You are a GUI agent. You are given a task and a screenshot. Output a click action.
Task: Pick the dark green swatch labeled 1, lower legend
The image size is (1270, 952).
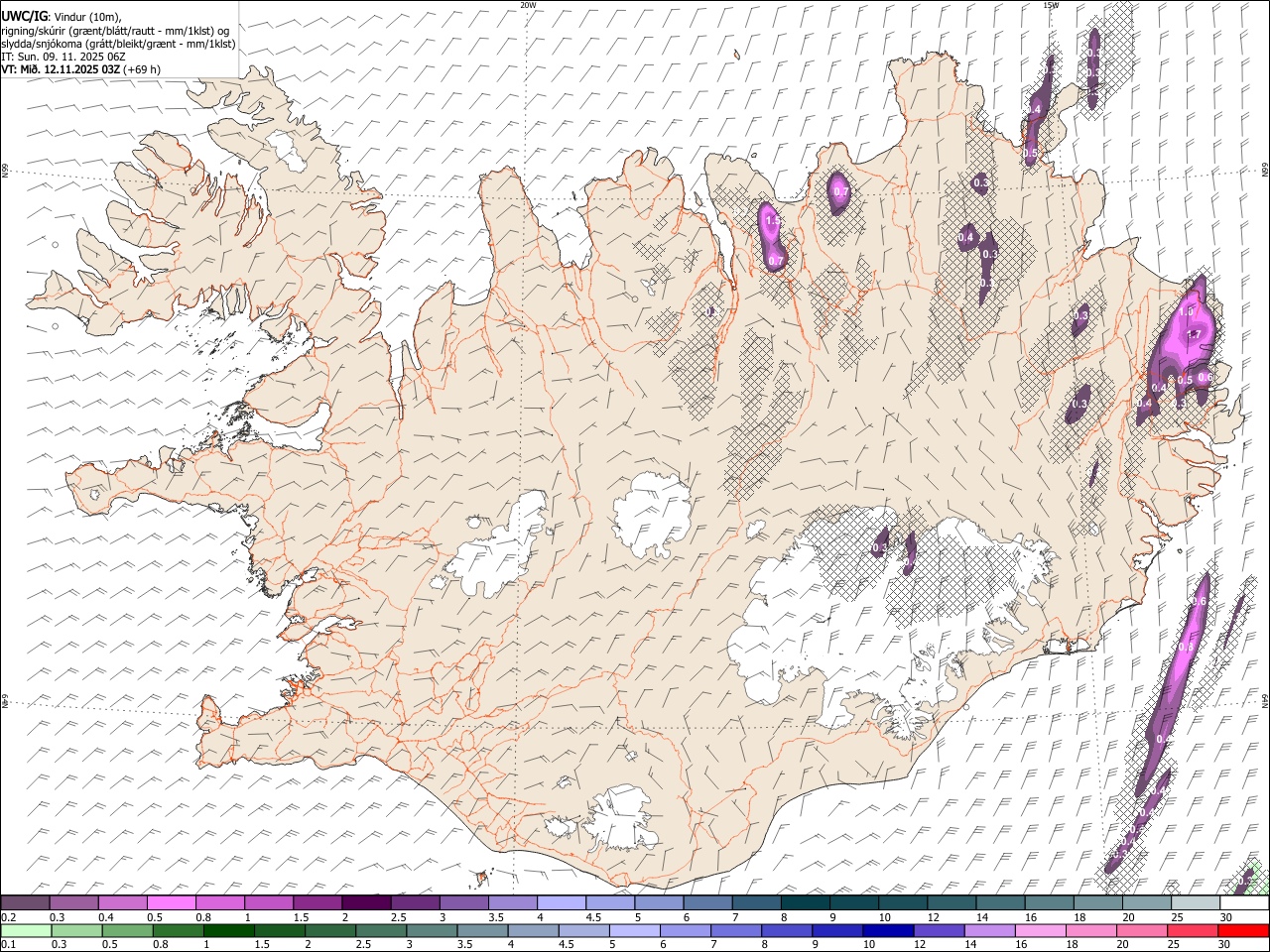click(x=230, y=930)
